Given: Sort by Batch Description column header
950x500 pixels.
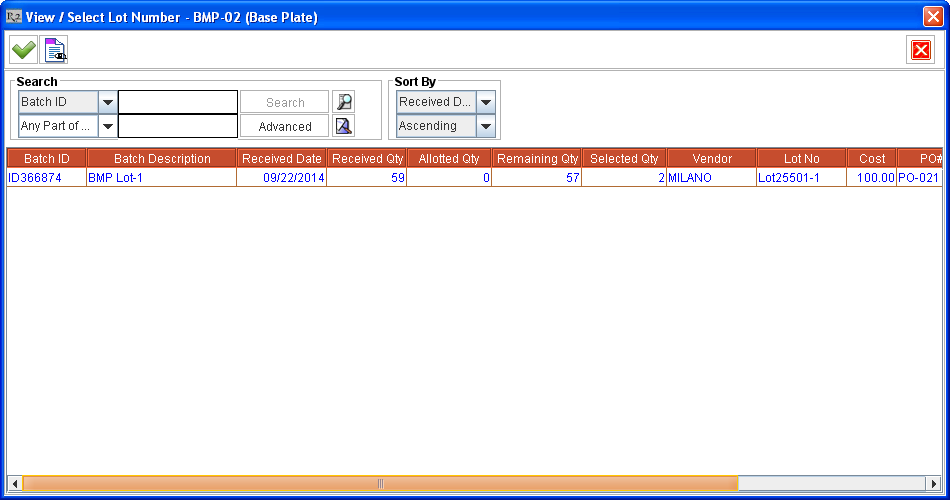Looking at the screenshot, I should (x=162, y=159).
